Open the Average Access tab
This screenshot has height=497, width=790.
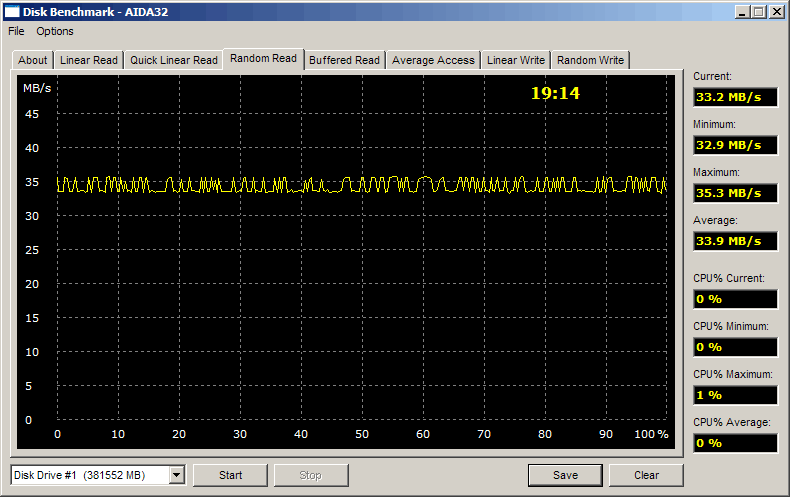433,60
